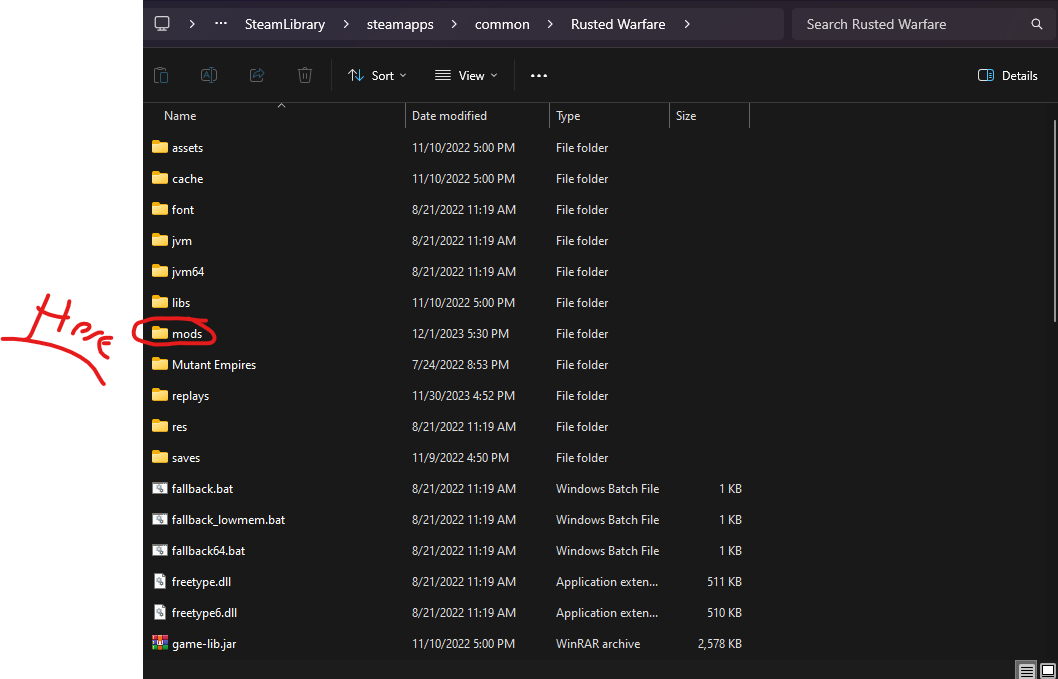Screen dimensions: 1058x679
Task: Switch to large thumbnails view layout
Action: [1046, 670]
